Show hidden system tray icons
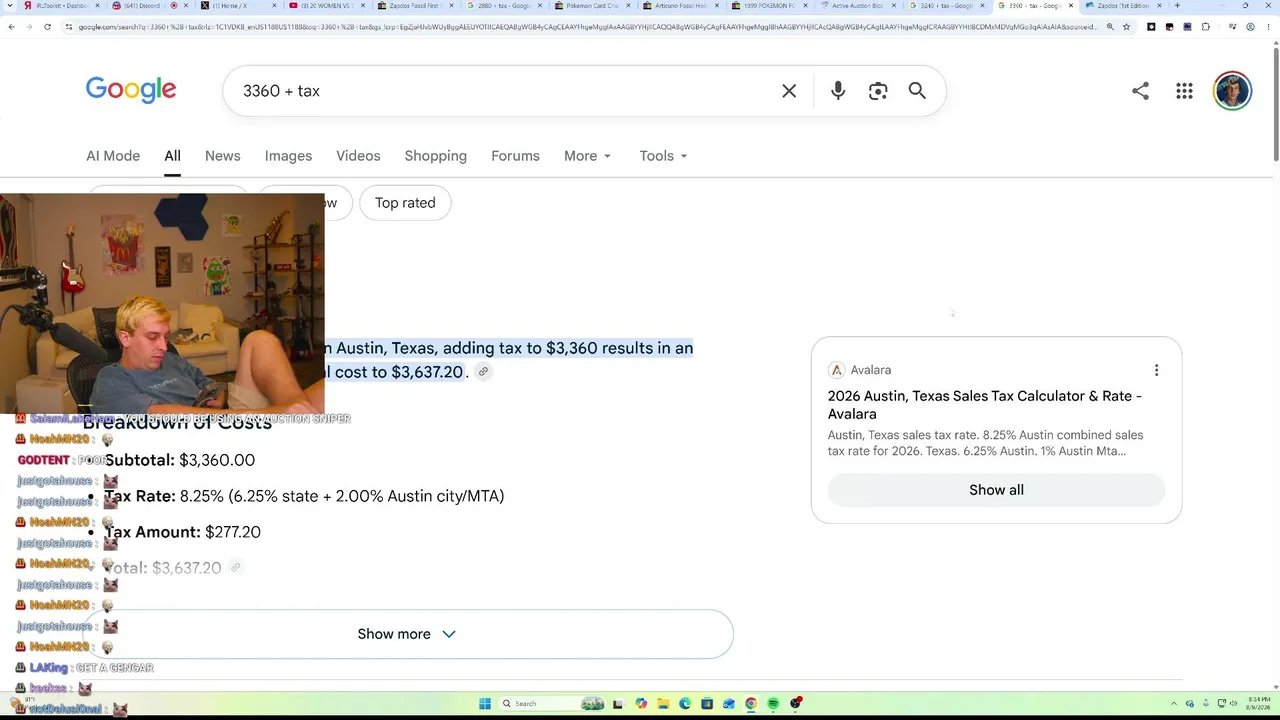The height and width of the screenshot is (720, 1280). coord(1176,703)
